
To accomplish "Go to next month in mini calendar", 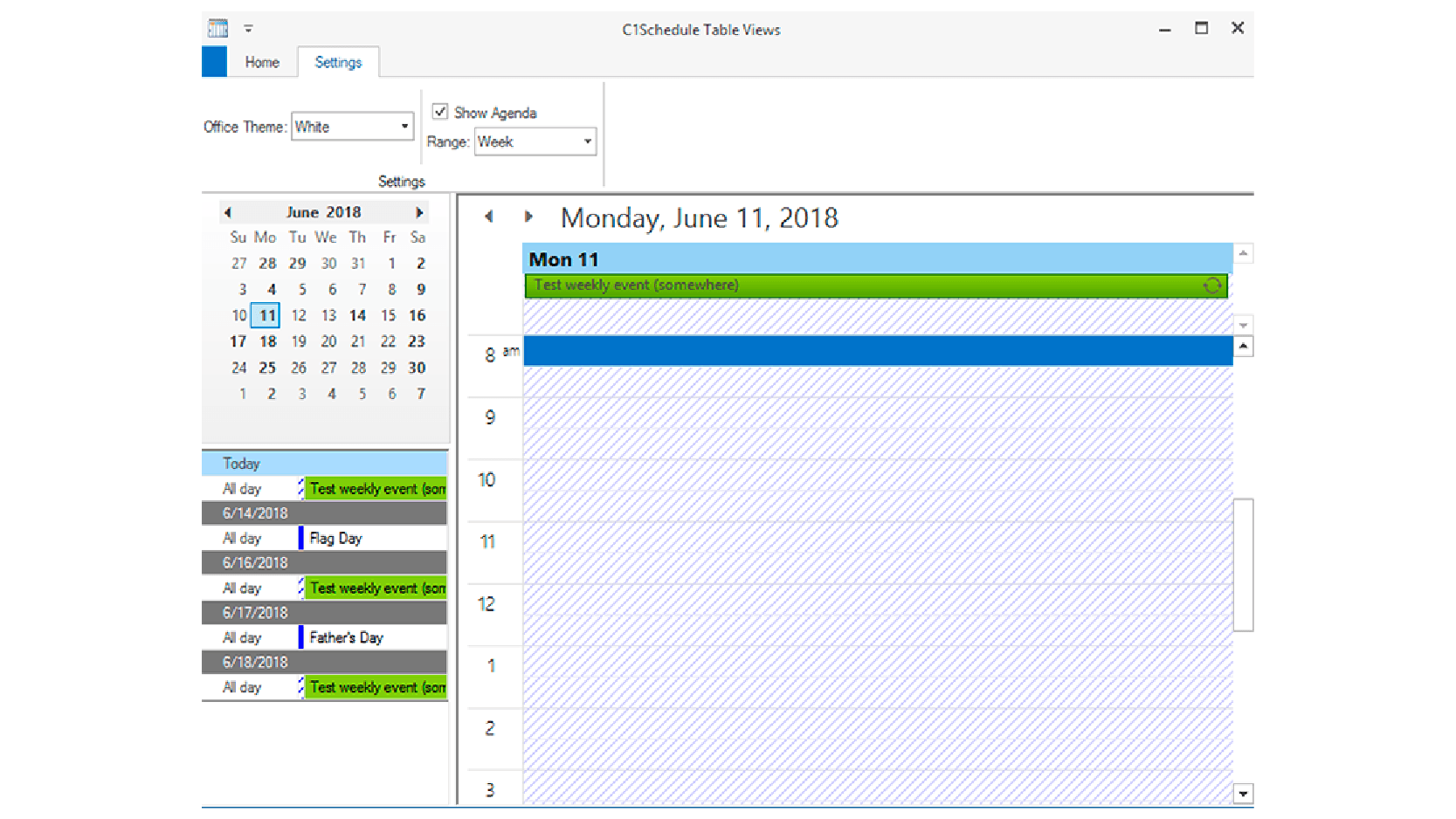I will (x=419, y=212).
